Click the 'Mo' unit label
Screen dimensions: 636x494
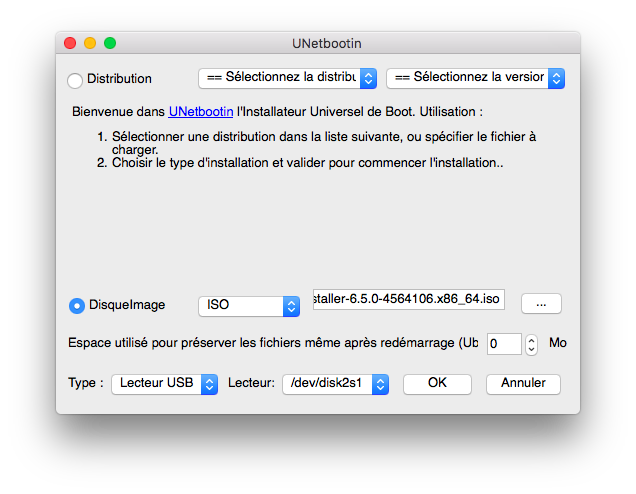point(558,343)
